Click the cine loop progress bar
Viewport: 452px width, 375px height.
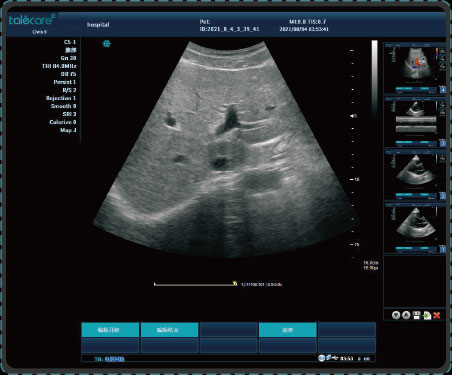(195, 284)
